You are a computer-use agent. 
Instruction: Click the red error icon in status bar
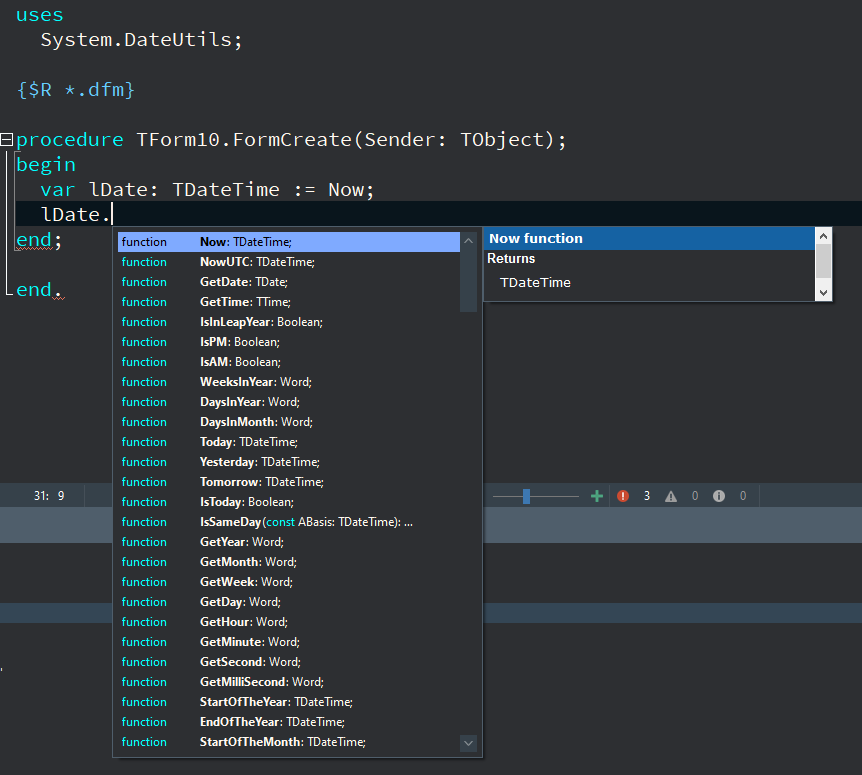pos(623,496)
